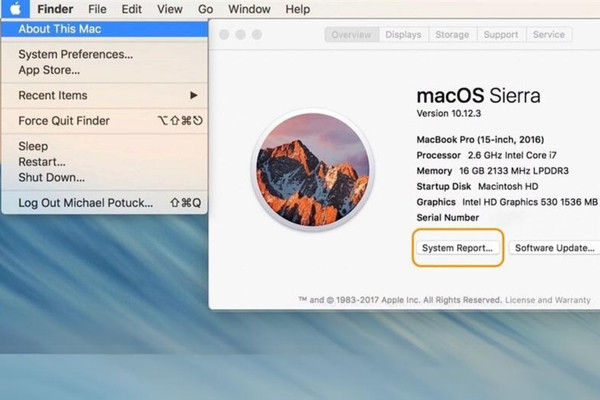Click the 16 GB 2133 MHz LPDDR3 value
Image resolution: width=600 pixels, height=400 pixels.
514,171
